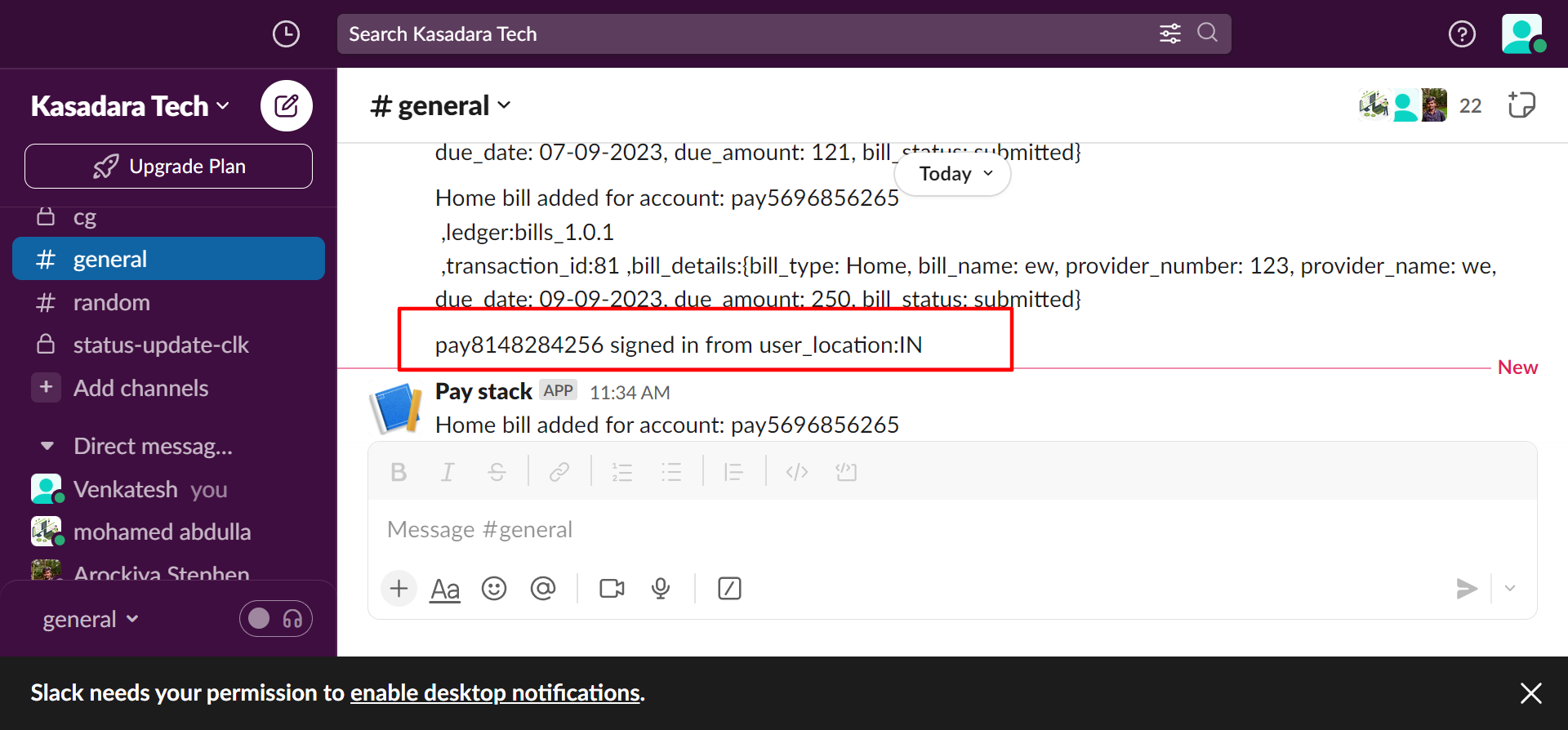Click the enable desktop notifications link
This screenshot has height=730, width=1568.
[495, 693]
